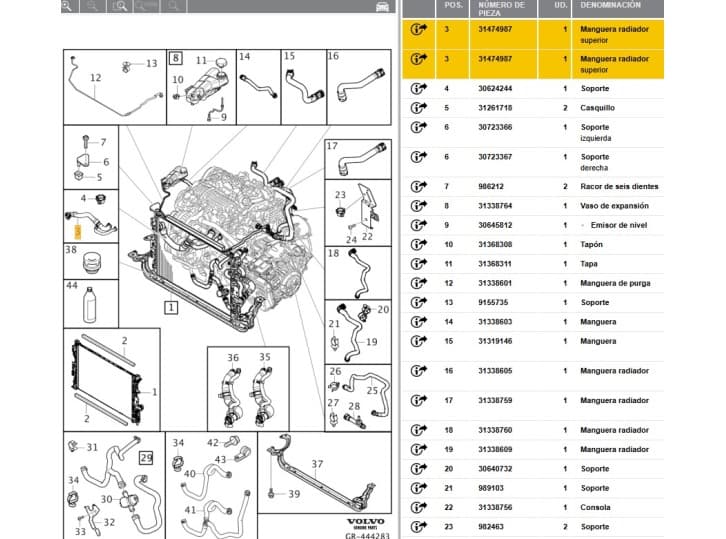Open info icon for Emisor de nivel

point(419,225)
